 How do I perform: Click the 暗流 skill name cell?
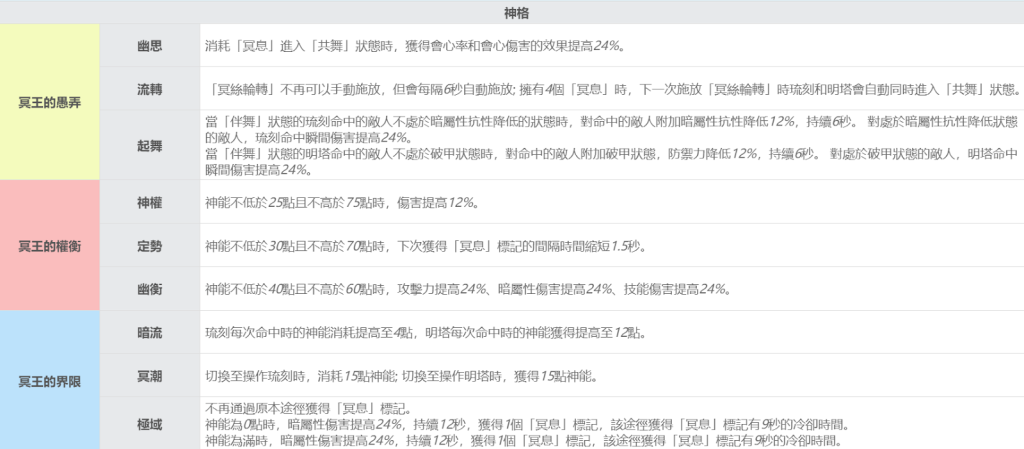point(150,332)
